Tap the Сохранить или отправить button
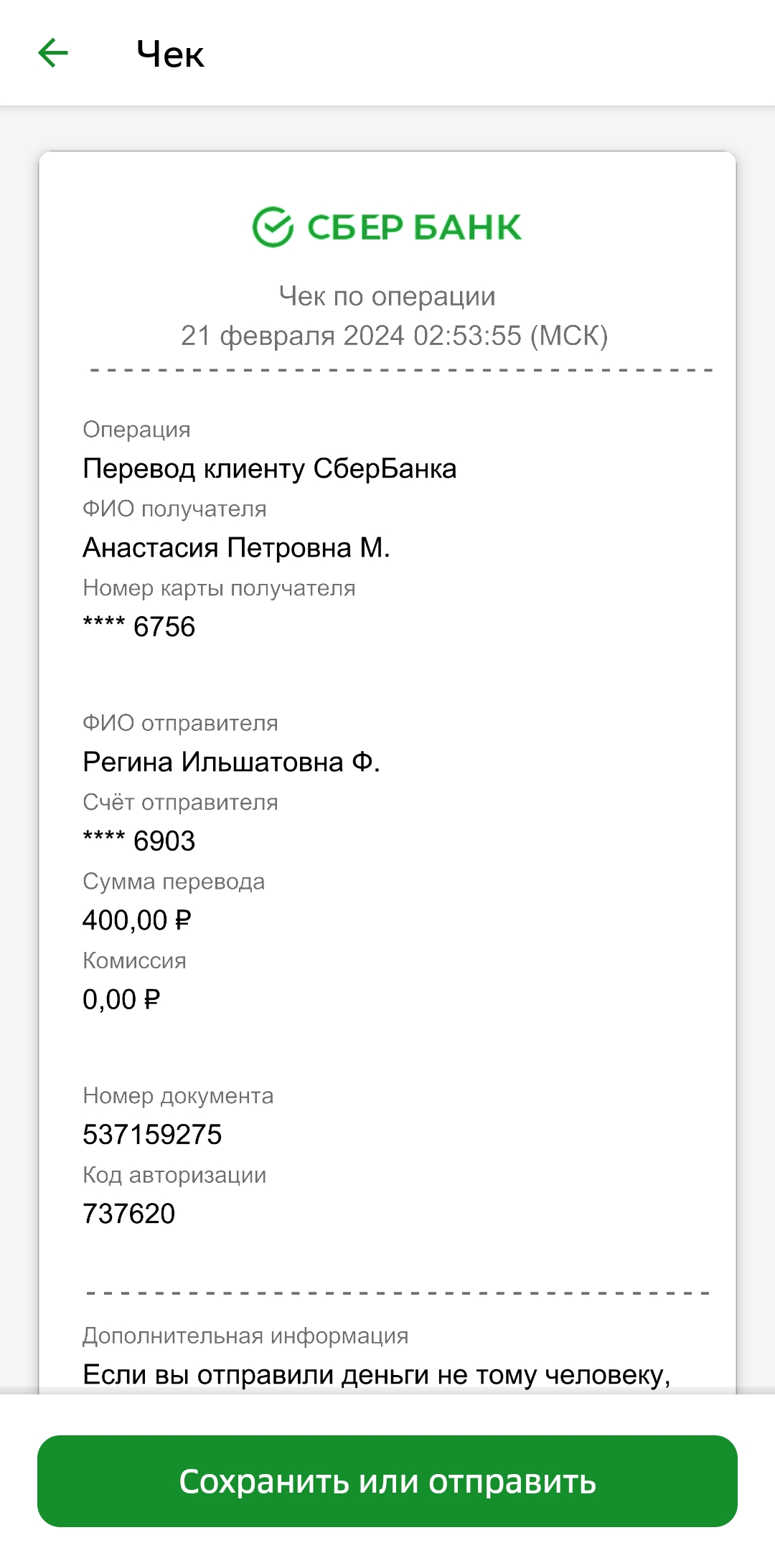The width and height of the screenshot is (775, 1568). pyautogui.click(x=387, y=1481)
